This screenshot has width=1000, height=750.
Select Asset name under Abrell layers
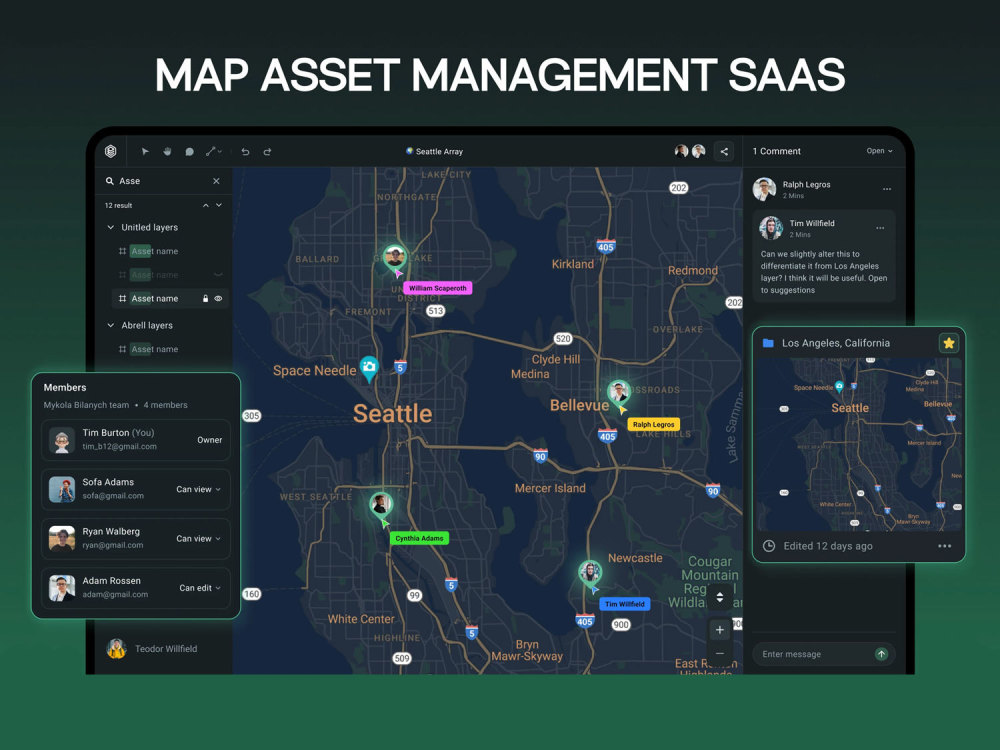coord(154,349)
